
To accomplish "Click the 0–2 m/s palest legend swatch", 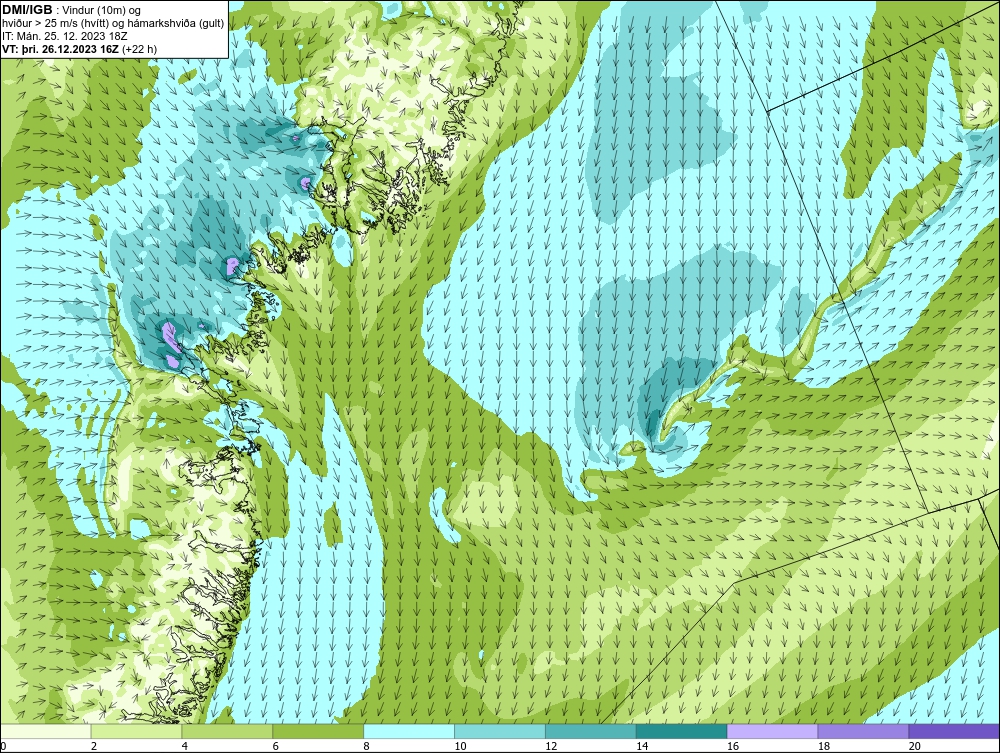I will (46, 731).
